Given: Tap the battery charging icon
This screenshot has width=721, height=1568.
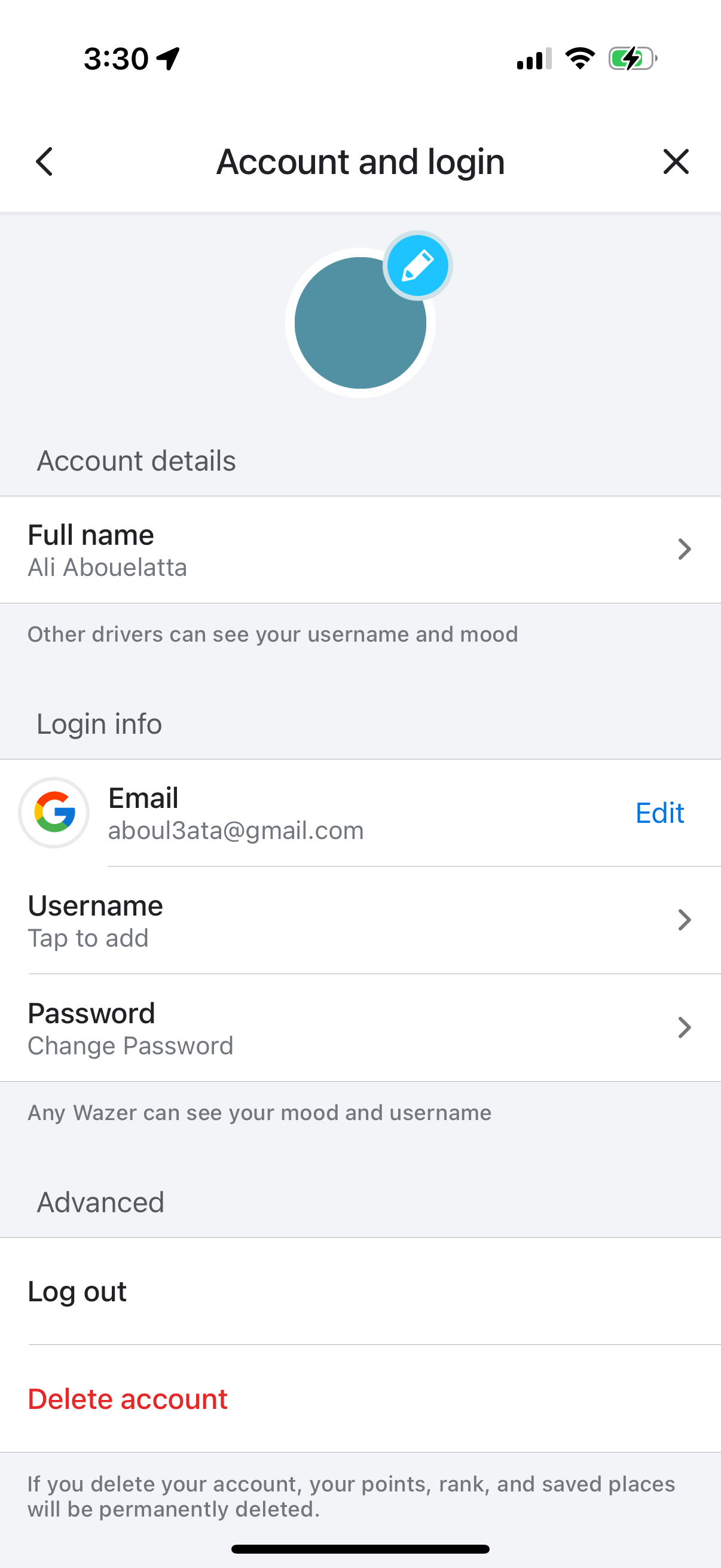Looking at the screenshot, I should [x=633, y=59].
